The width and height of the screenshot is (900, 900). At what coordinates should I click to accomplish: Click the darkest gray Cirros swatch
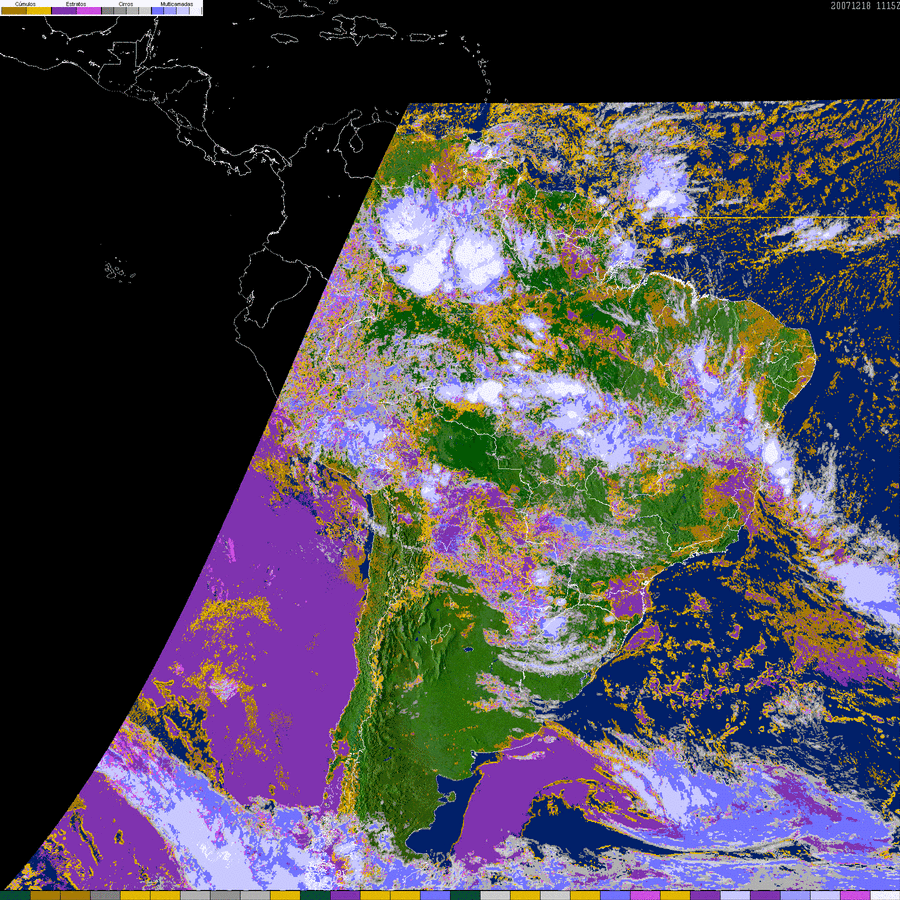(x=107, y=10)
